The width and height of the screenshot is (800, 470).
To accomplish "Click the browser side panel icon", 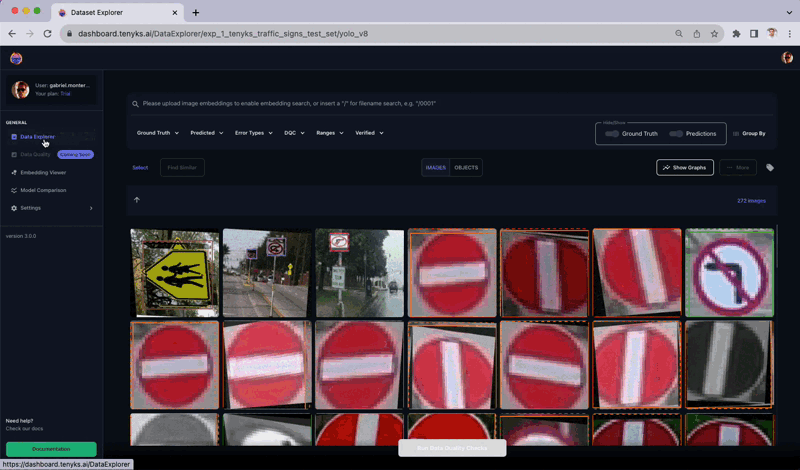I will [x=754, y=34].
